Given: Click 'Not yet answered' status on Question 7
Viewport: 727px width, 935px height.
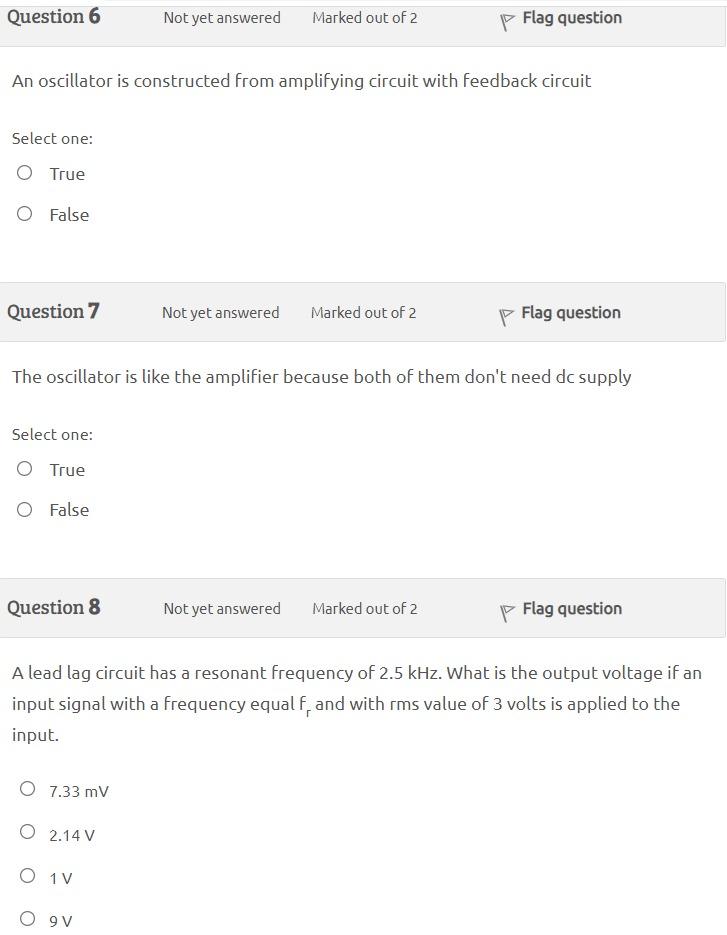Looking at the screenshot, I should coord(220,312).
